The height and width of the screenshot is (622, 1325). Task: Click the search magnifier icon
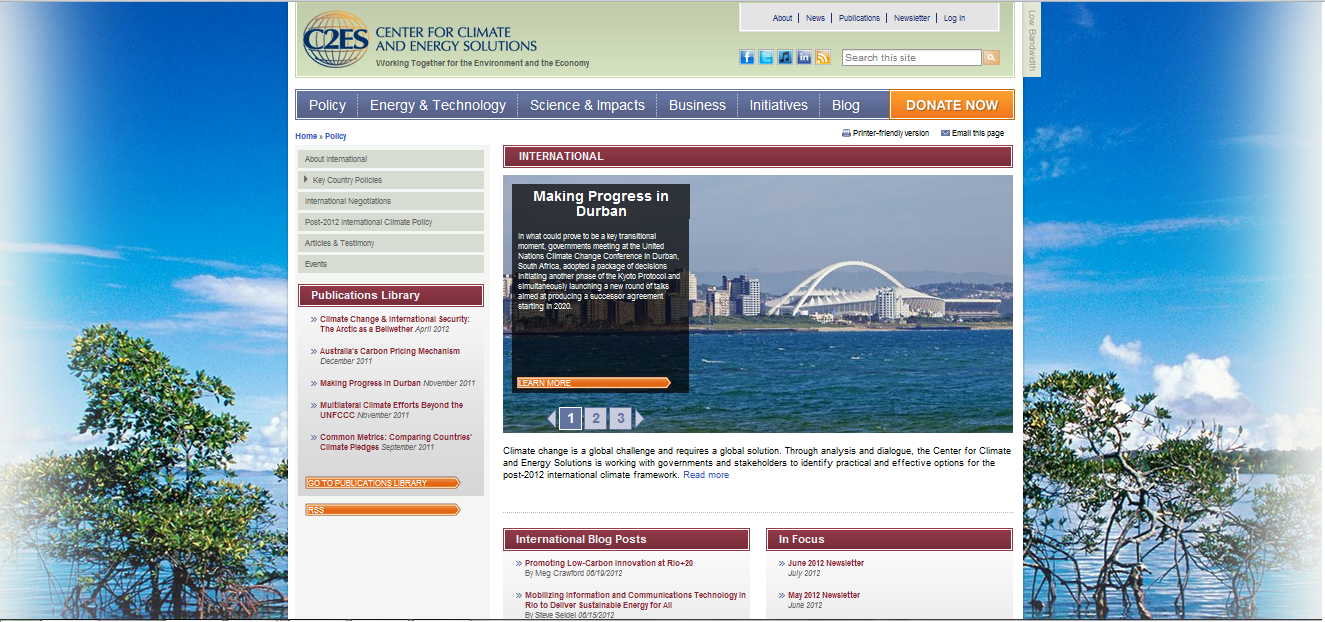point(991,57)
